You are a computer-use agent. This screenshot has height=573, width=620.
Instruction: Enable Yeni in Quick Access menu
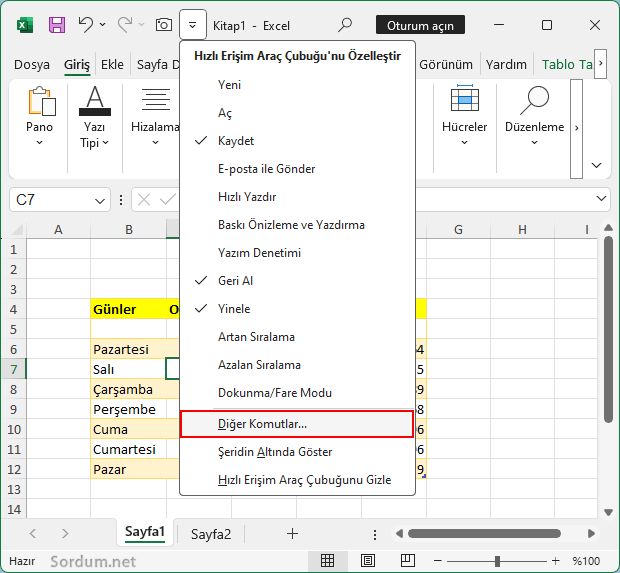pos(297,85)
